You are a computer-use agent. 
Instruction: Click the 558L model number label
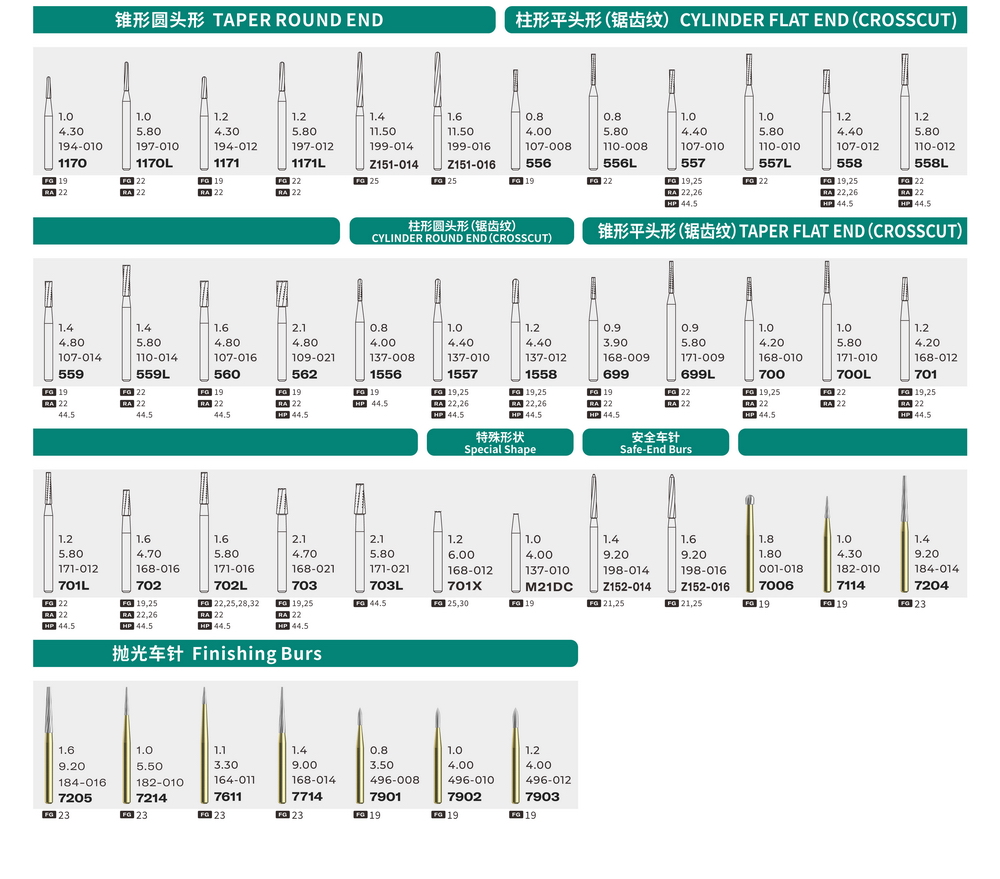point(931,163)
